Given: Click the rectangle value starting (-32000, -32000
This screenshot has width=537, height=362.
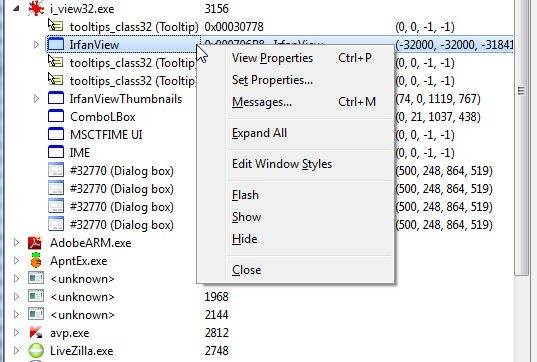Looking at the screenshot, I should tap(454, 45).
